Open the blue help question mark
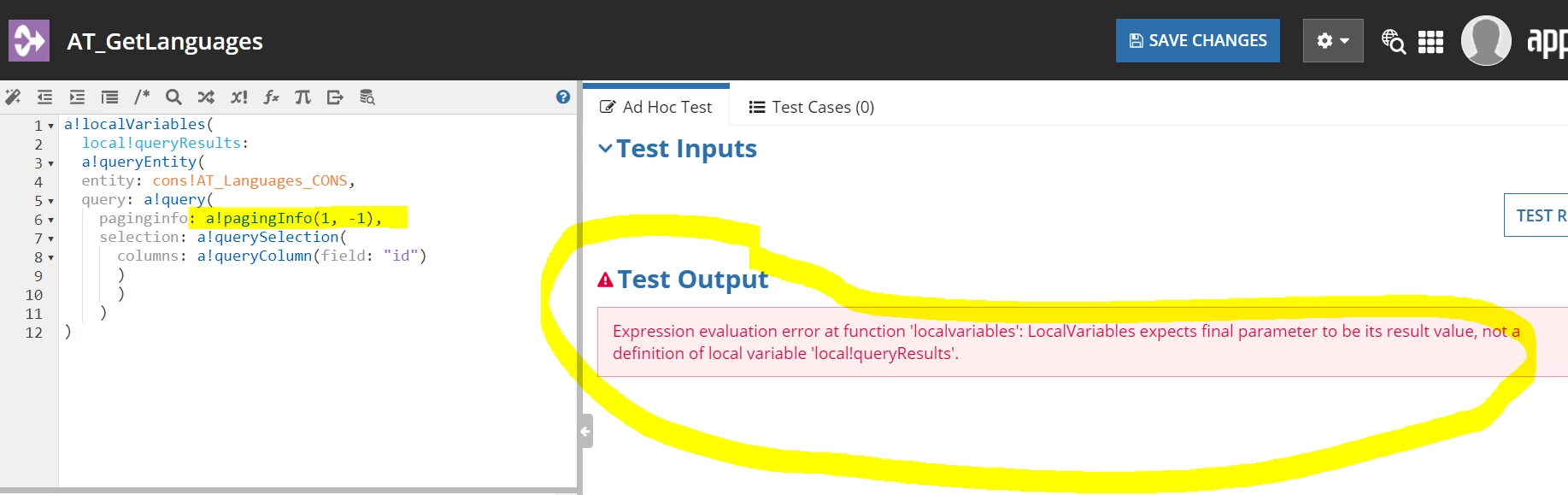Screen dimensions: 1568x495 (x=563, y=97)
